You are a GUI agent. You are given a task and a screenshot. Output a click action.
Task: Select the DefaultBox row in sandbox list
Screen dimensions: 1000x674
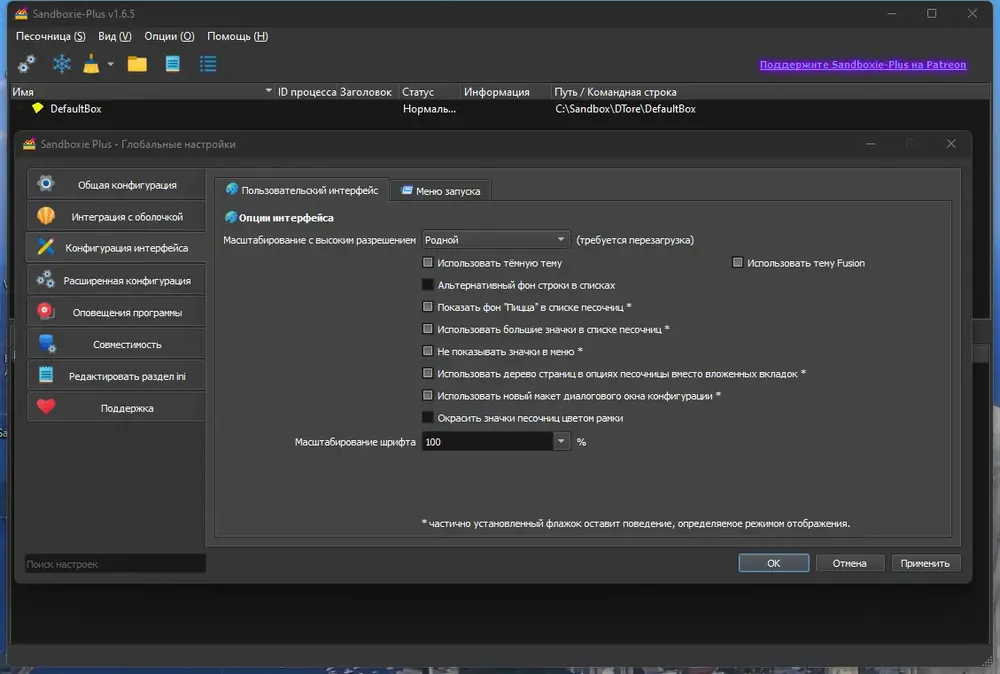tap(500, 108)
